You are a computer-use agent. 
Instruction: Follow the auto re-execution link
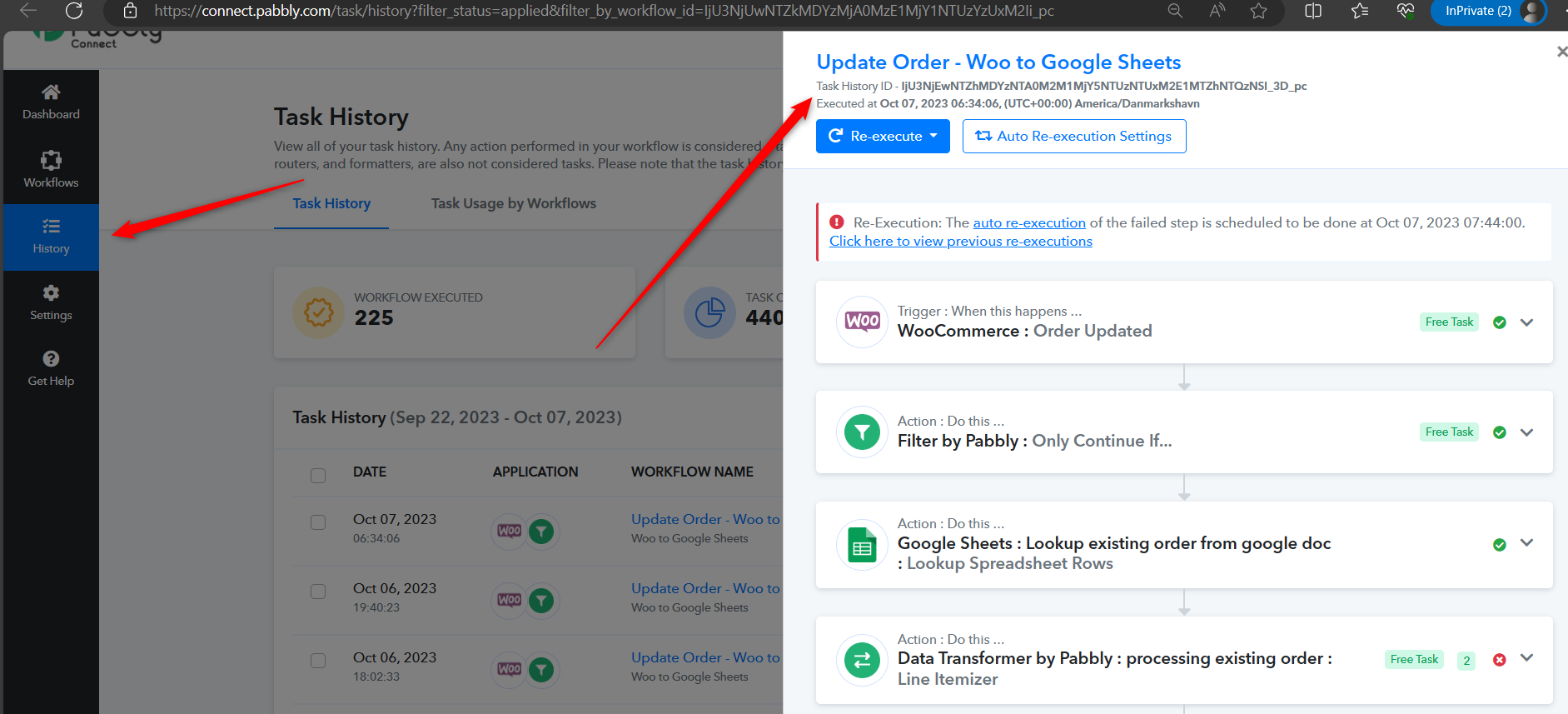pyautogui.click(x=1029, y=222)
